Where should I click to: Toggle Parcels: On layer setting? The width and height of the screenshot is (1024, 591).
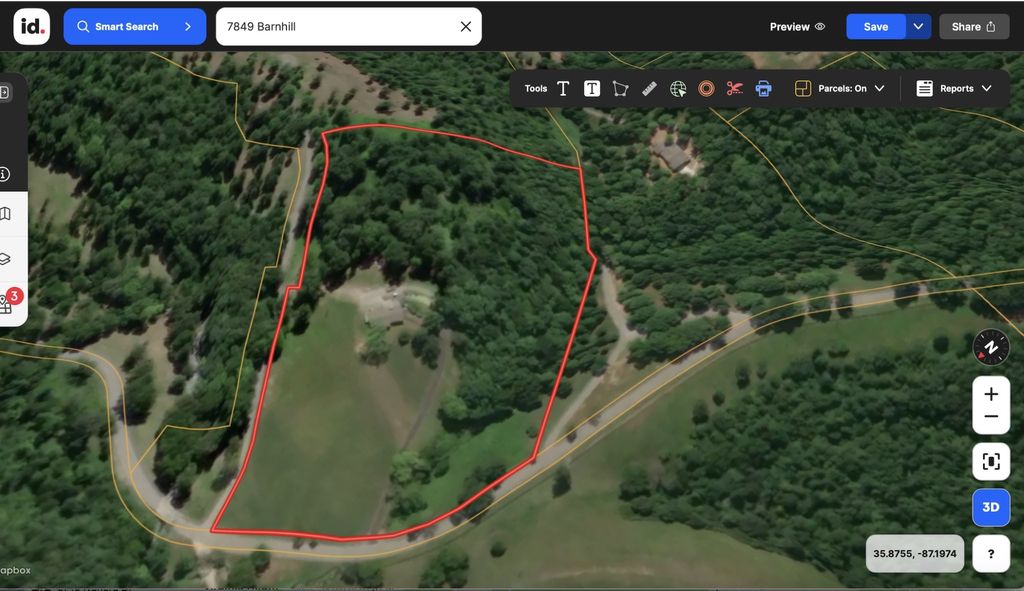coord(840,89)
